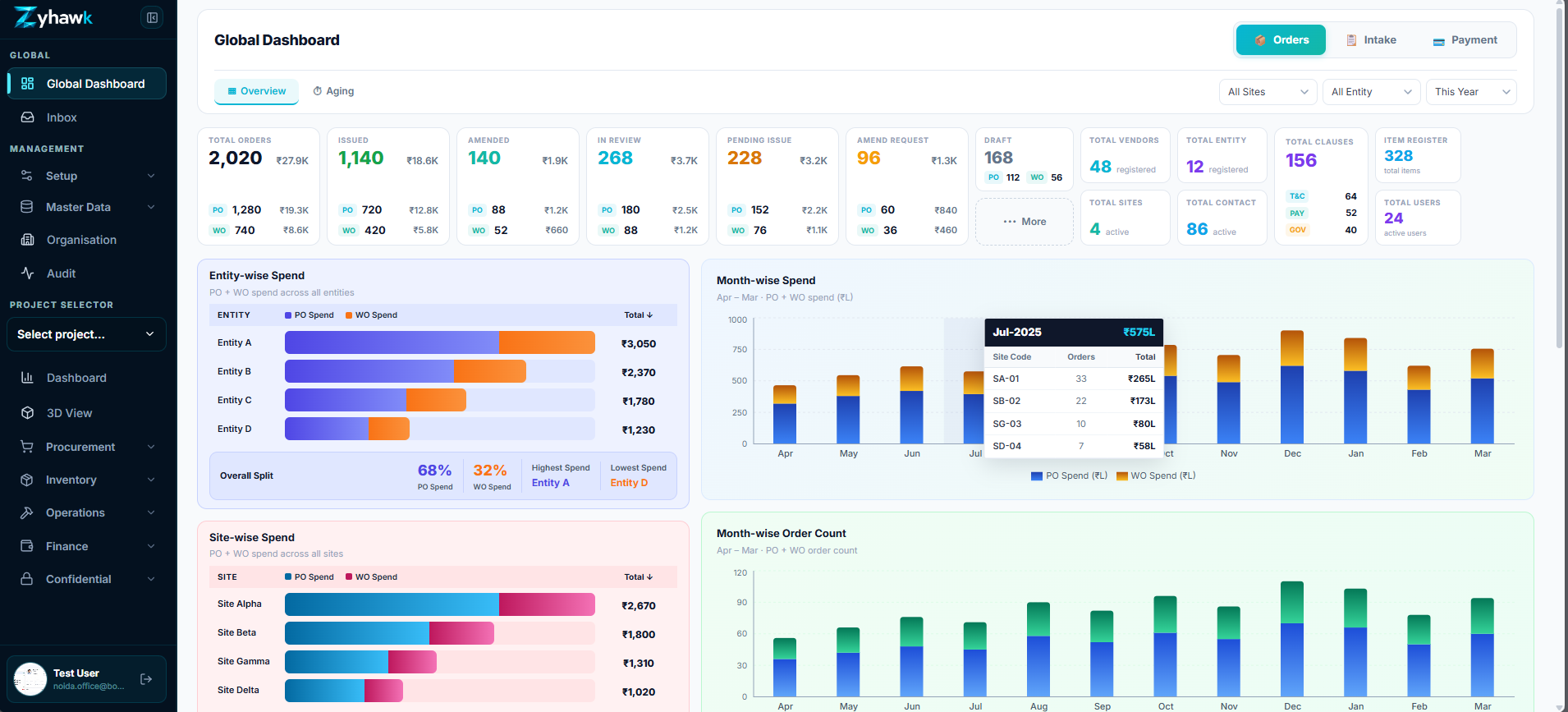Click the Site Alpha spend bar

click(440, 604)
